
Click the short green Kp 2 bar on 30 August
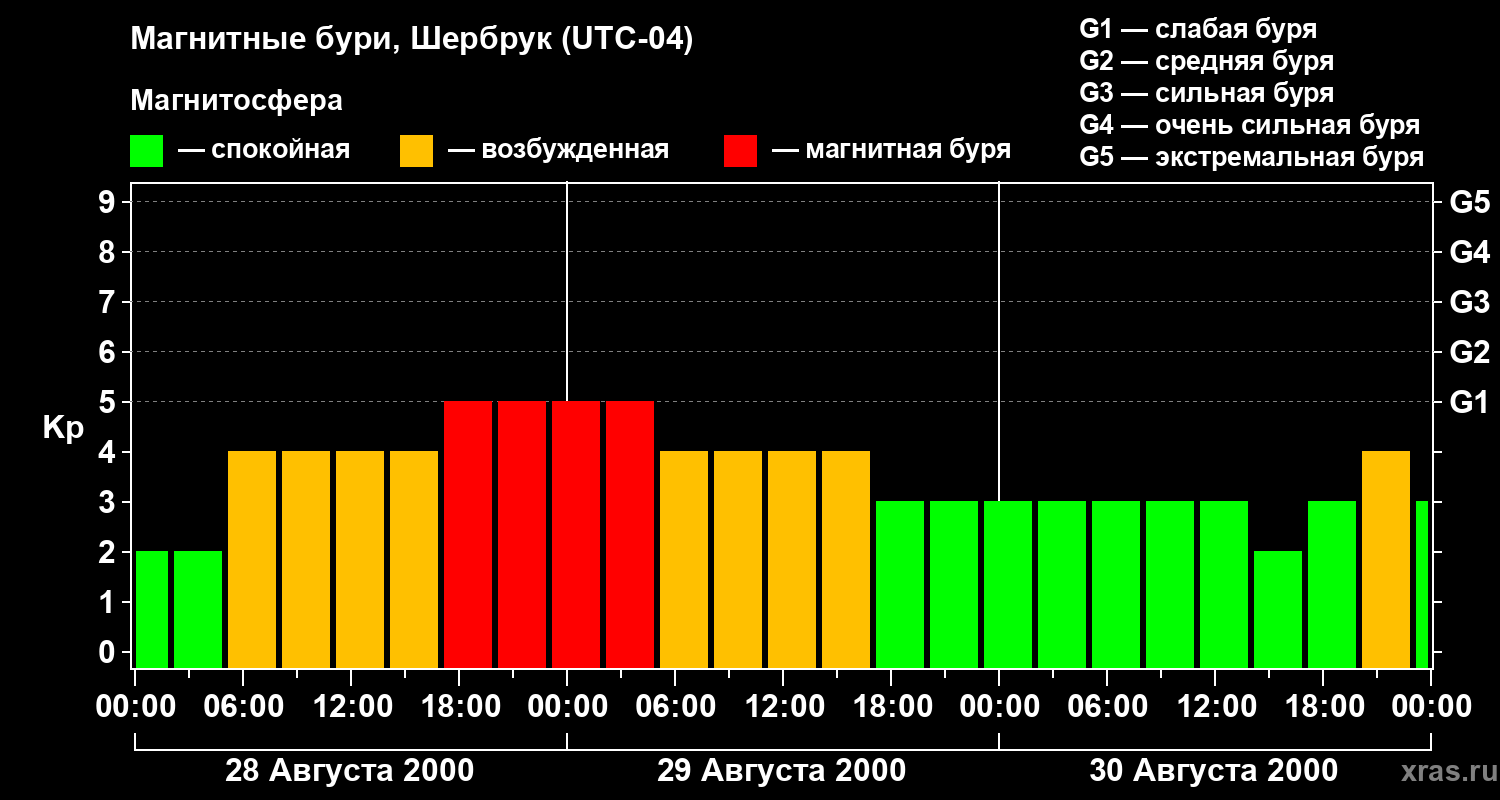click(1278, 609)
